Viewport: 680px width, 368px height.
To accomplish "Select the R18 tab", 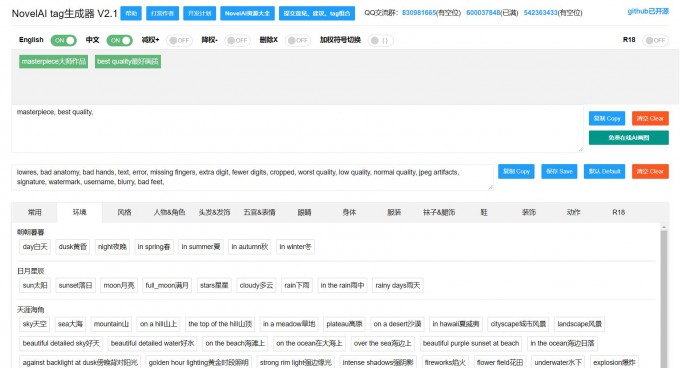I will tap(618, 212).
